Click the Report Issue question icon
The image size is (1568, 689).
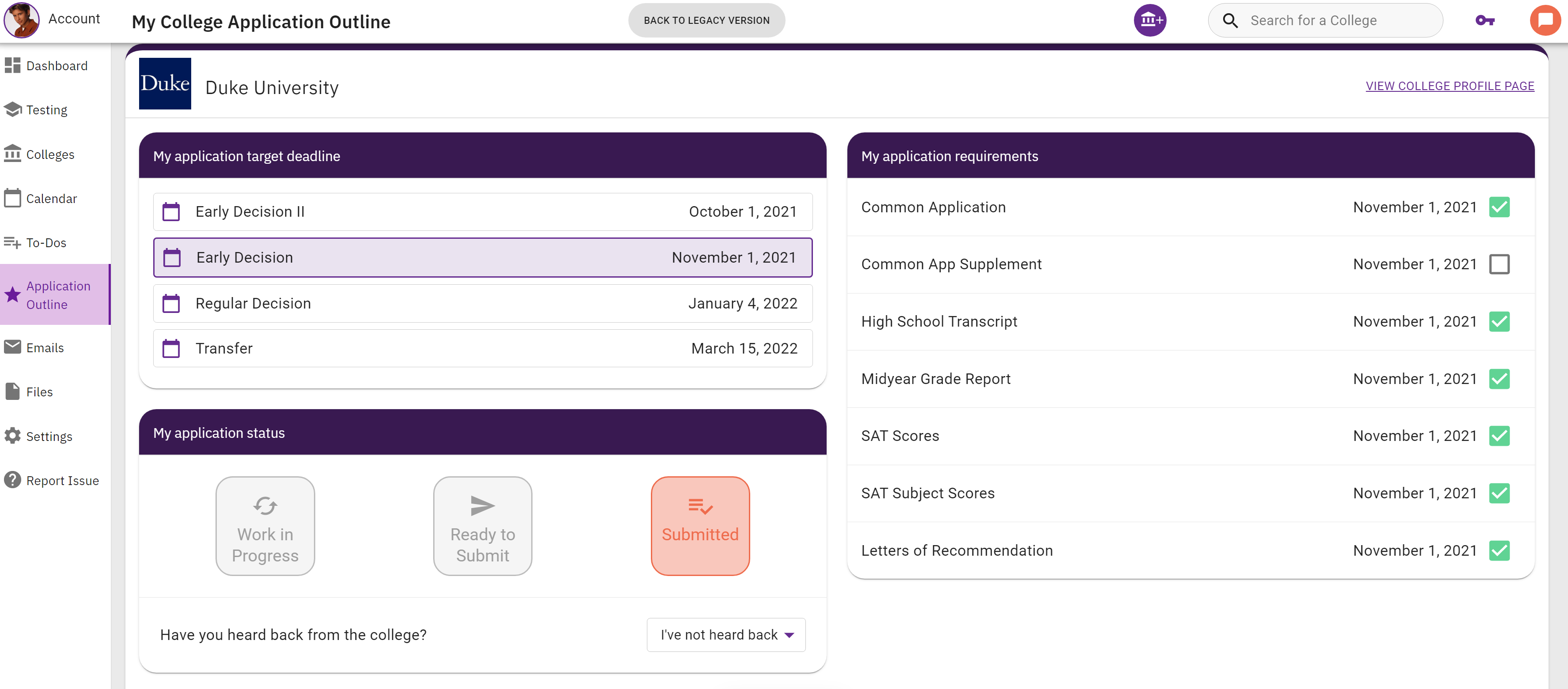point(12,480)
